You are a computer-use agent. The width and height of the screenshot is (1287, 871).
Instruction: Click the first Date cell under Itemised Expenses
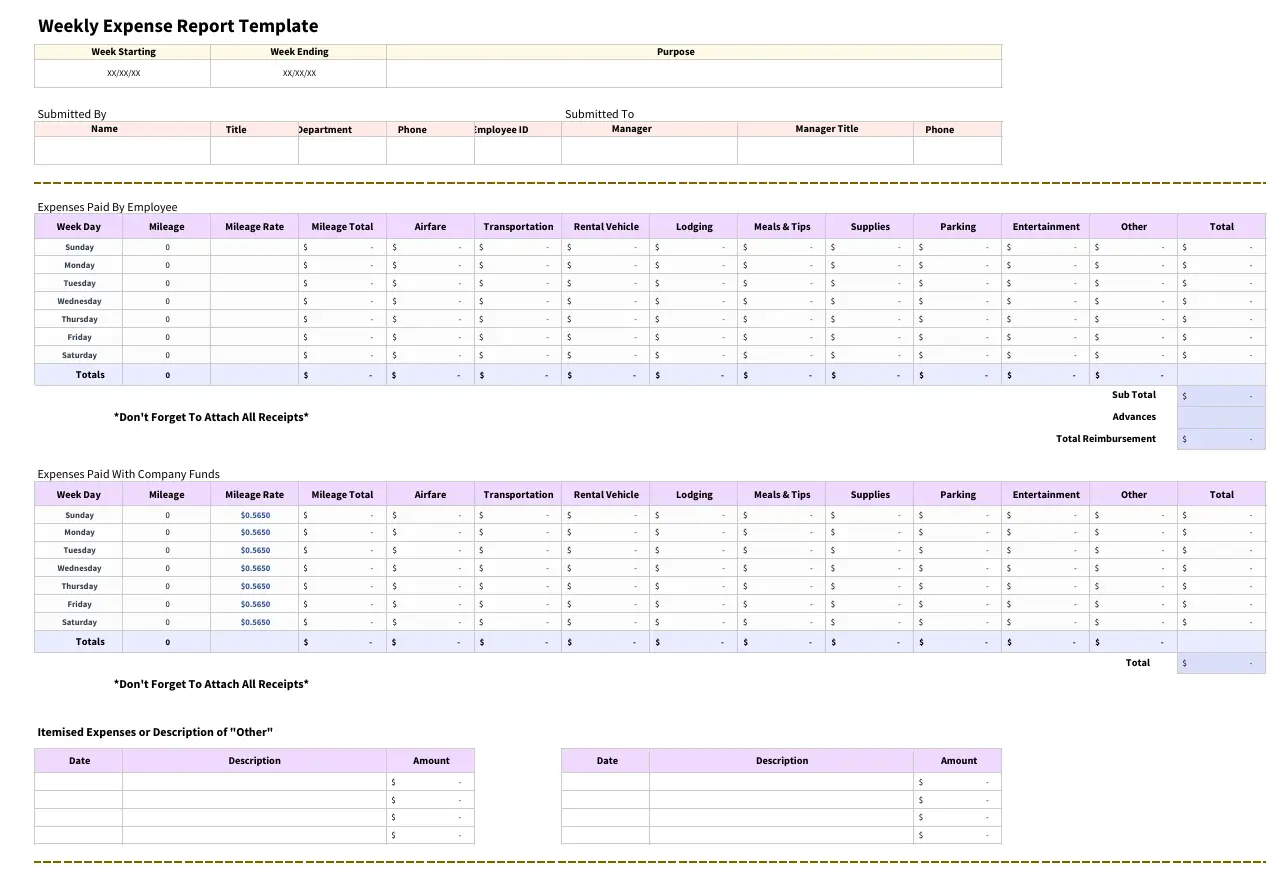pos(79,780)
